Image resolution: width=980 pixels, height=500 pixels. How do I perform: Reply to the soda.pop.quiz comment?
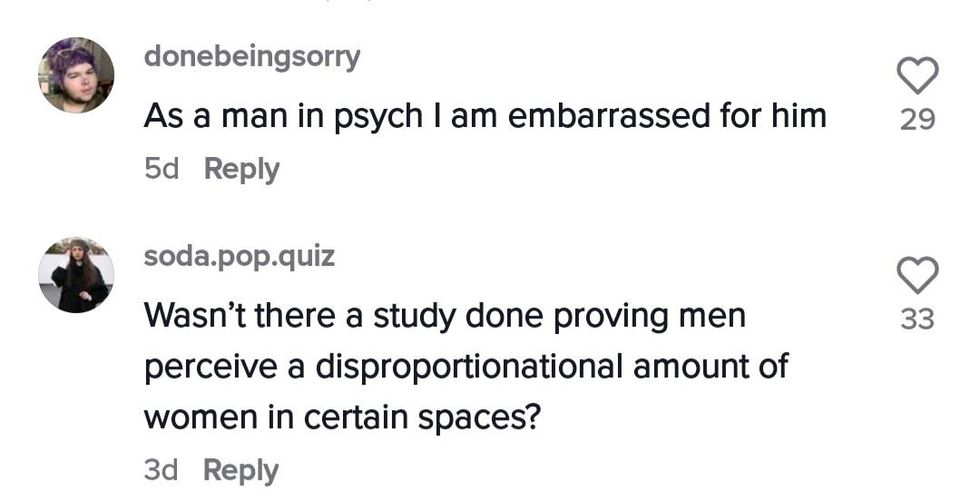tap(241, 469)
